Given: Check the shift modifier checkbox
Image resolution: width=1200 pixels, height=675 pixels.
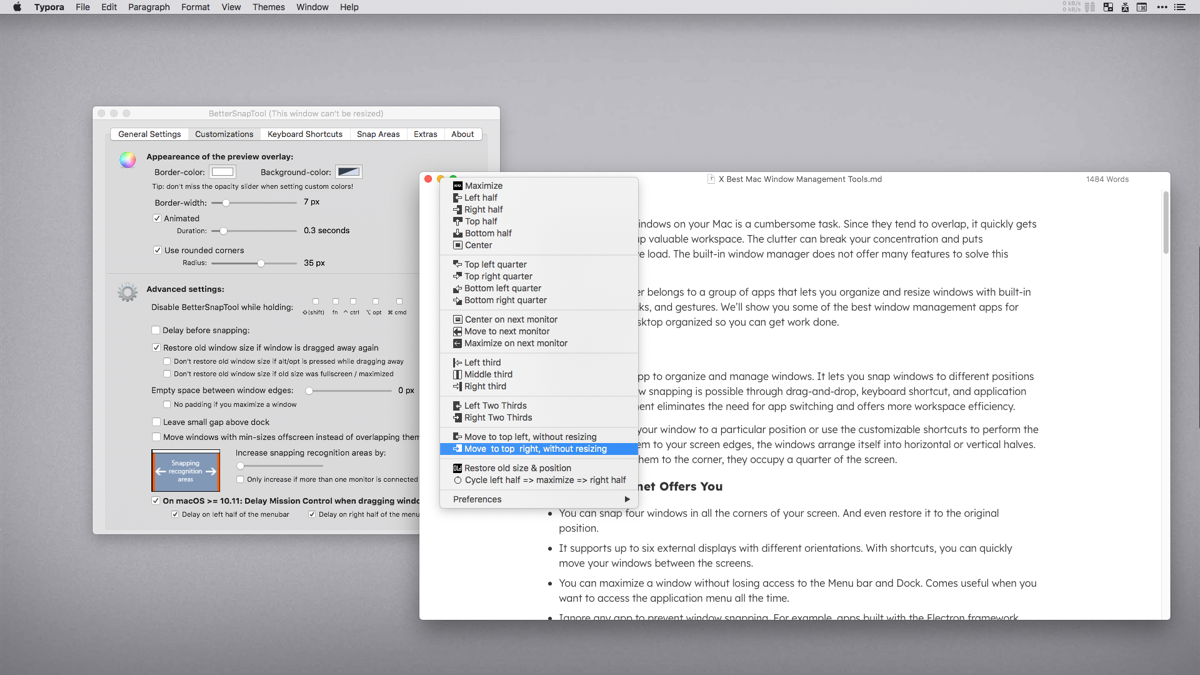Looking at the screenshot, I should pyautogui.click(x=315, y=301).
